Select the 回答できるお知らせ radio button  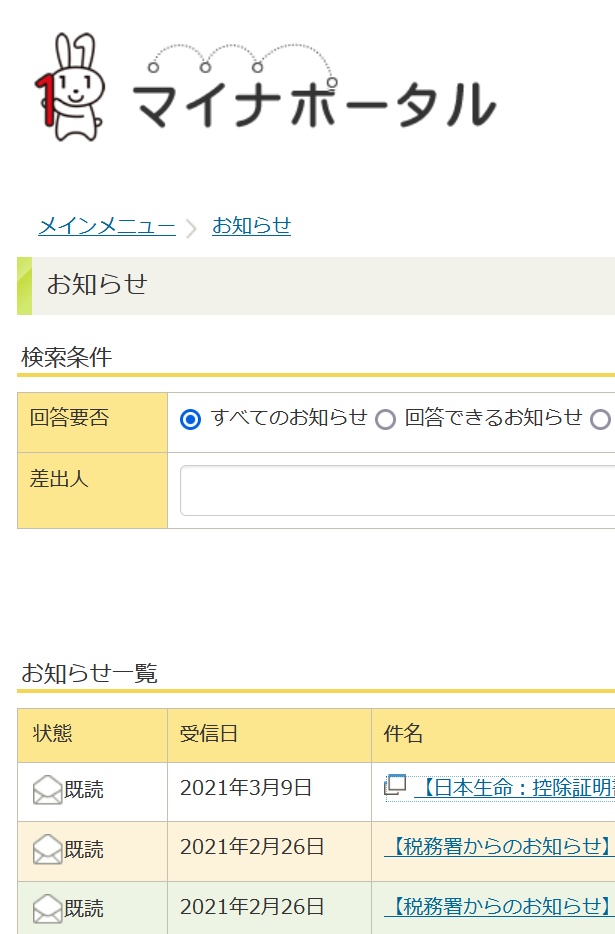(x=385, y=420)
